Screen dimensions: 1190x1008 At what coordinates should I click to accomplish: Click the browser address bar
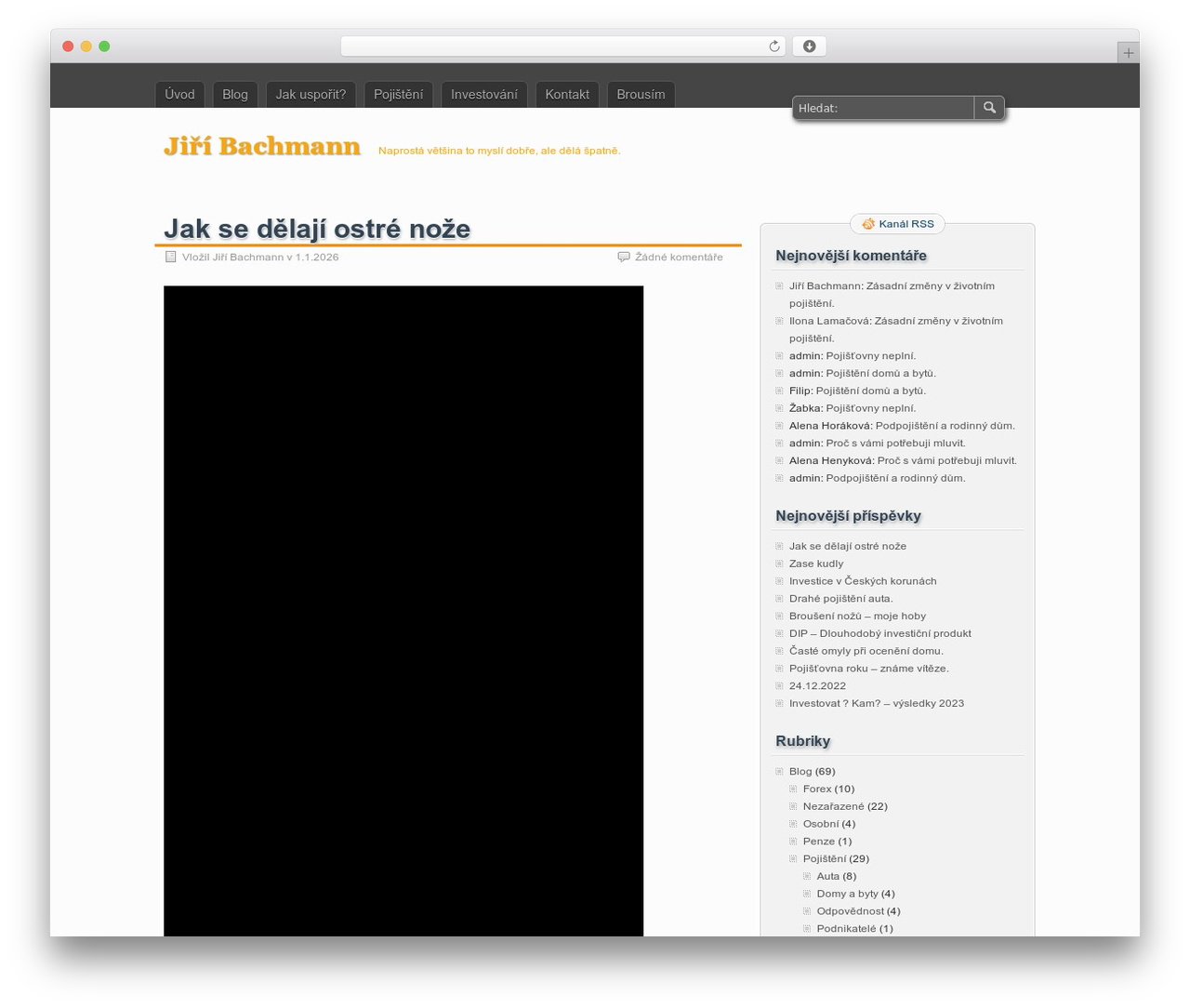pos(563,46)
